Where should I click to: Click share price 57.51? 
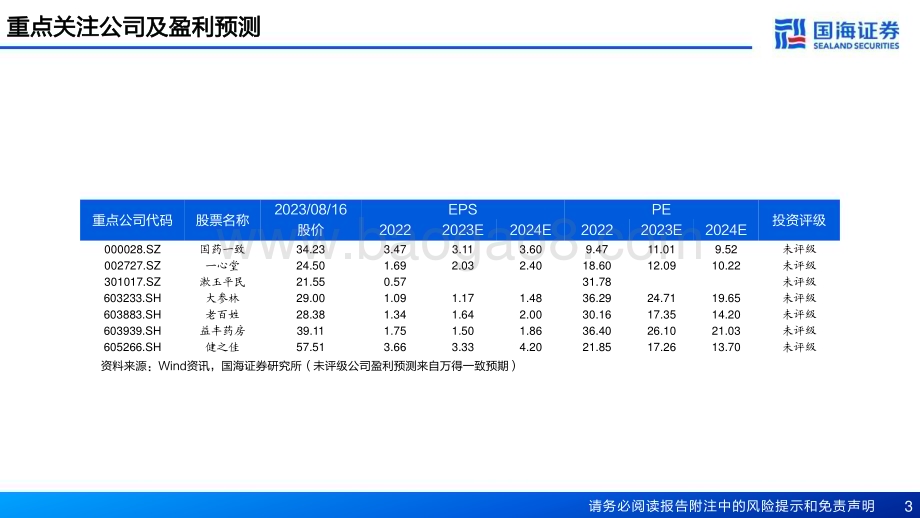[310, 347]
